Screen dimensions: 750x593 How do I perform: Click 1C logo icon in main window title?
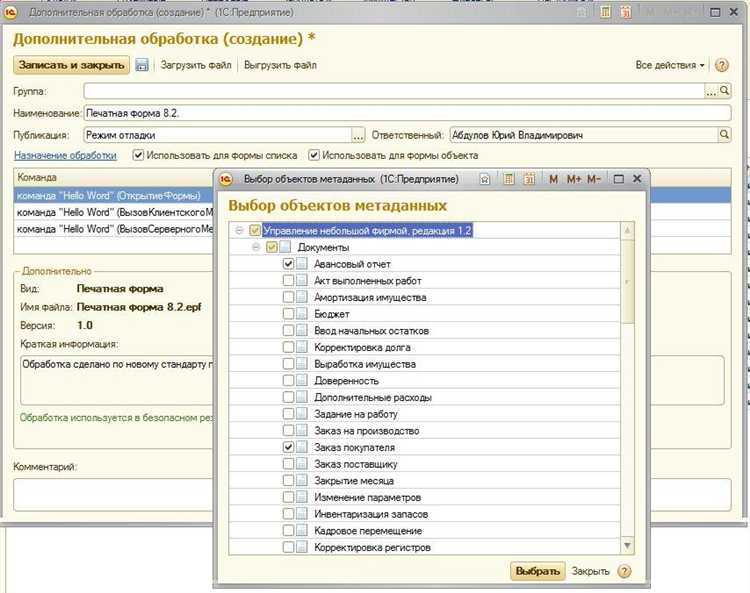(11, 12)
